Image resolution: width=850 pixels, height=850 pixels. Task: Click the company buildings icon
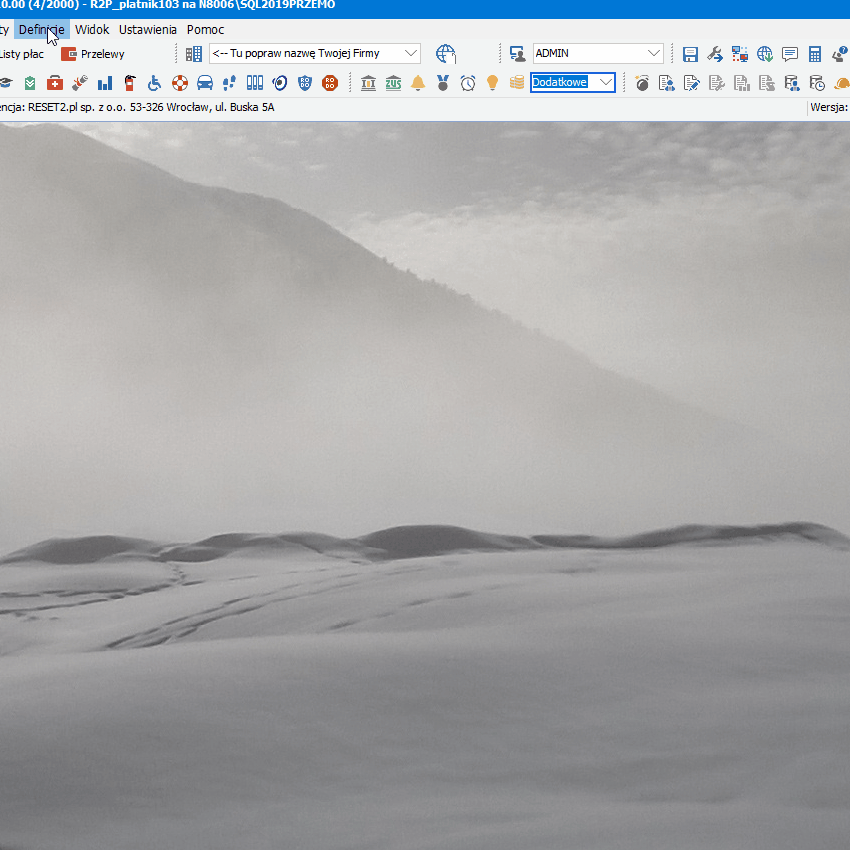tap(194, 54)
